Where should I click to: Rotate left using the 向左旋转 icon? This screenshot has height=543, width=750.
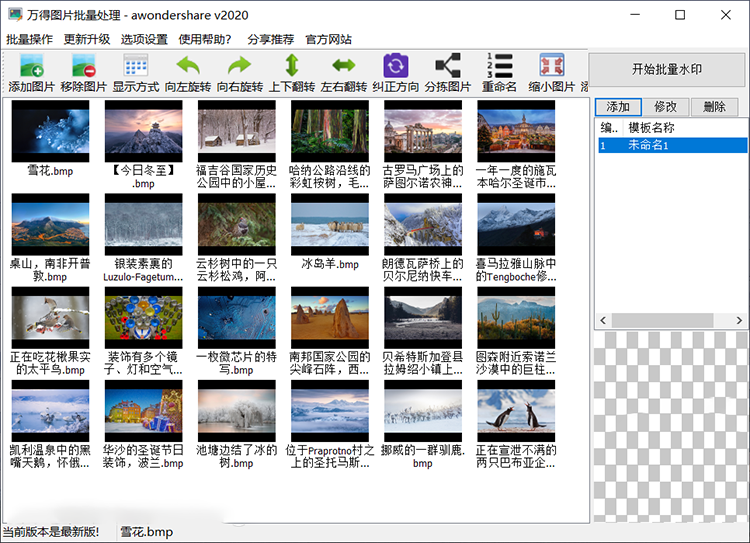(x=188, y=72)
